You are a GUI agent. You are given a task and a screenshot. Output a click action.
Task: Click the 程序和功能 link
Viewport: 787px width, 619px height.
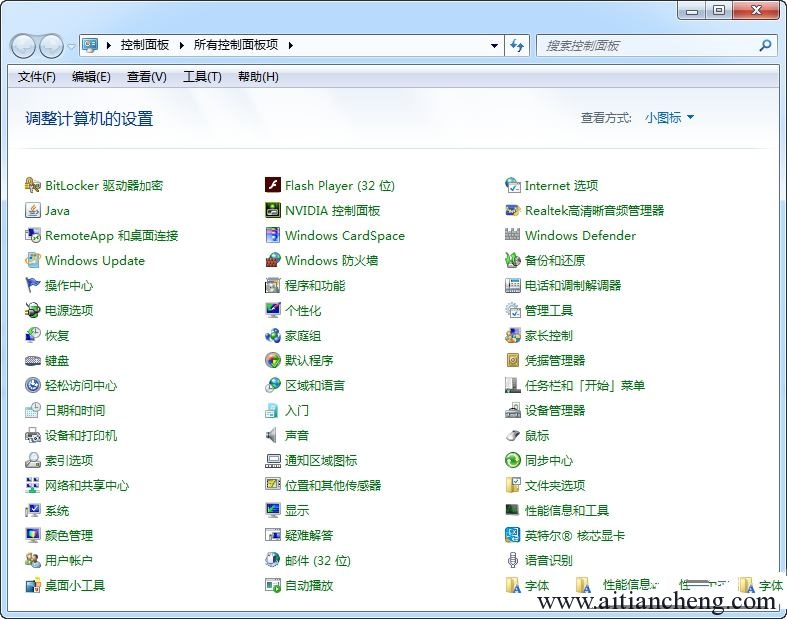[315, 286]
